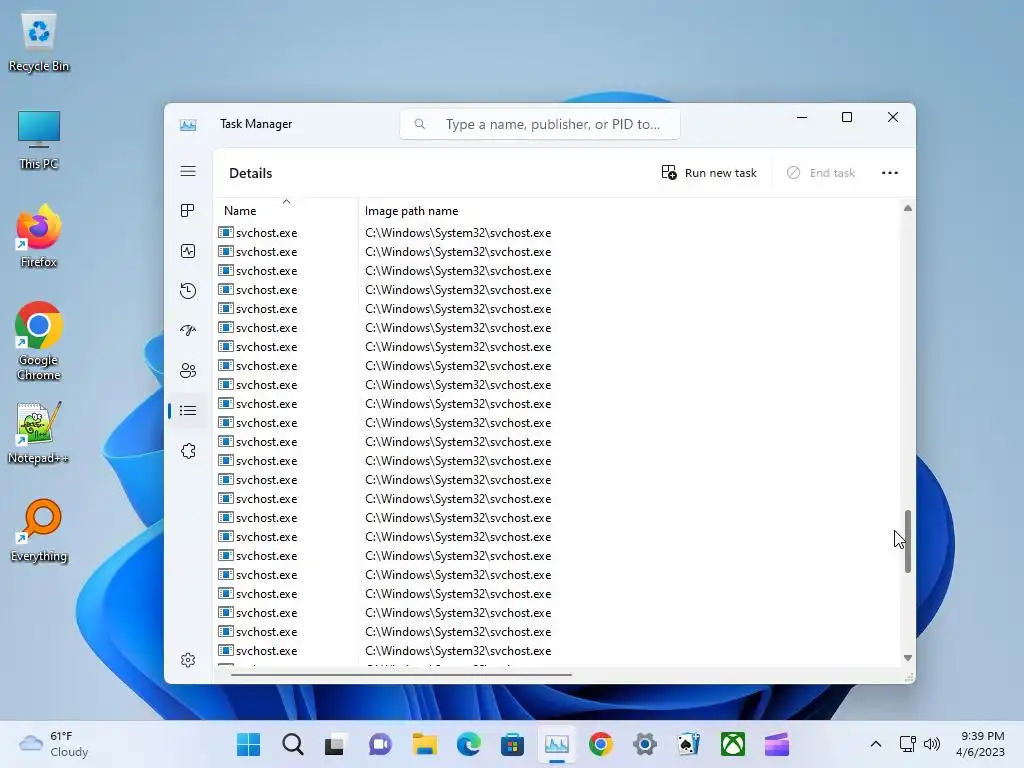Screen dimensions: 1024x768
Task: Open the Services page icon
Action: click(188, 451)
